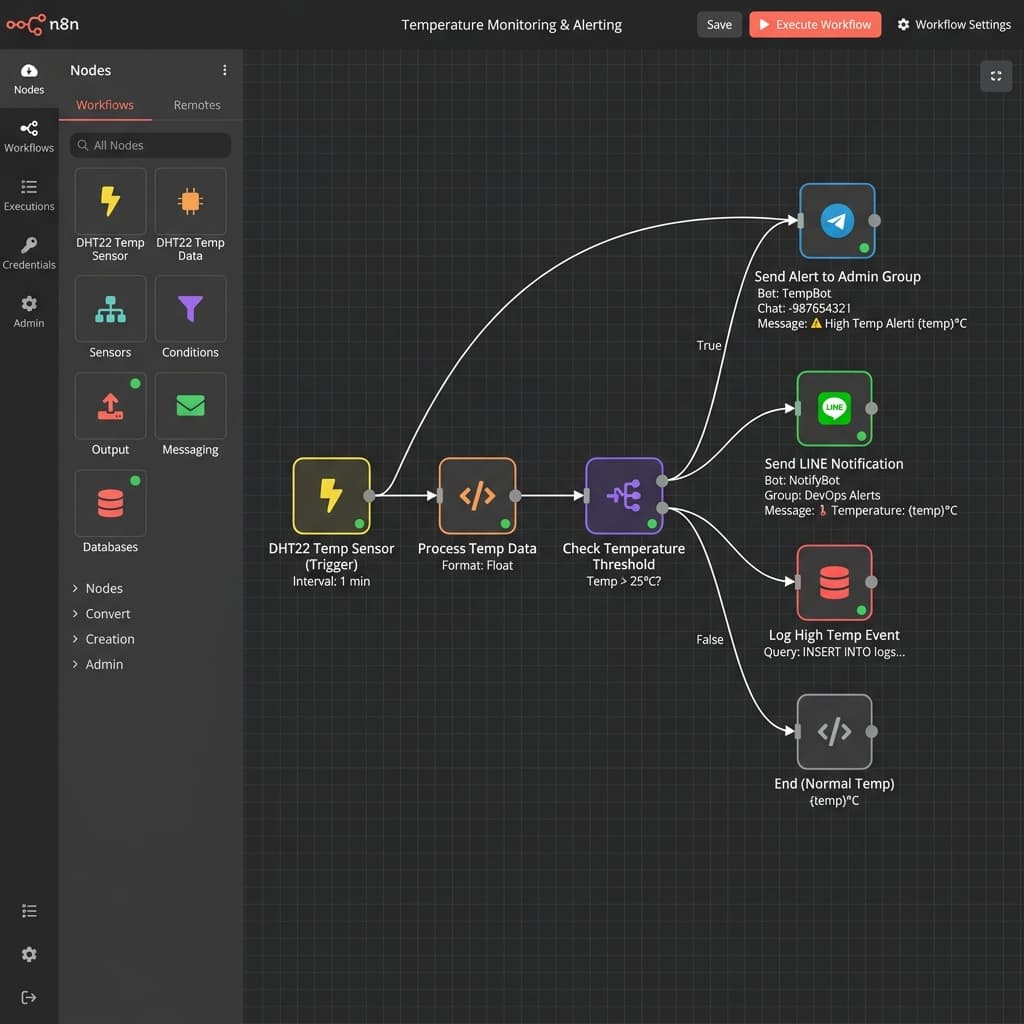Open the Conditions filter node tile
Screen dimensions: 1024x1024
[x=190, y=310]
